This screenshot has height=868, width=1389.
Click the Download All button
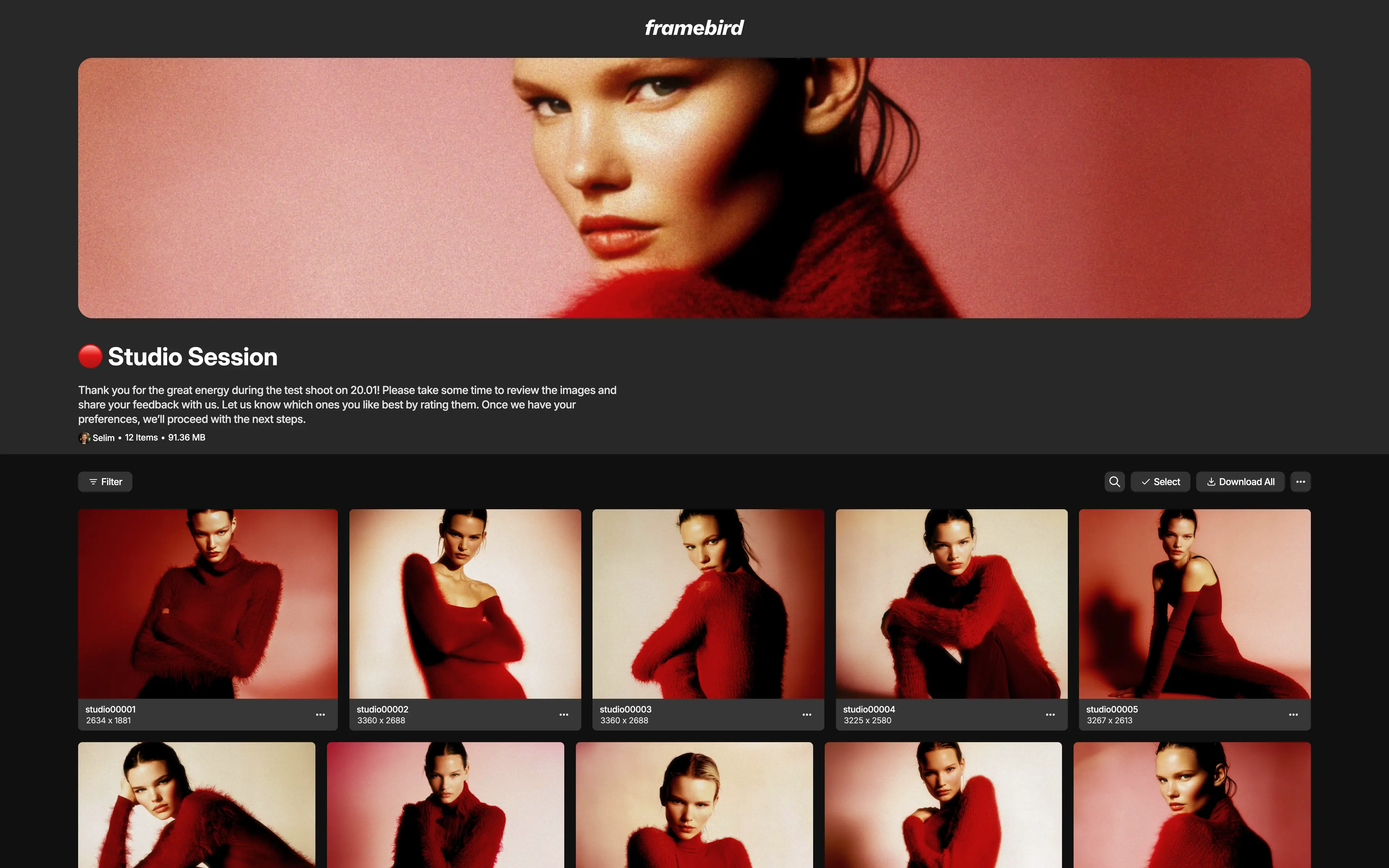[x=1240, y=482]
